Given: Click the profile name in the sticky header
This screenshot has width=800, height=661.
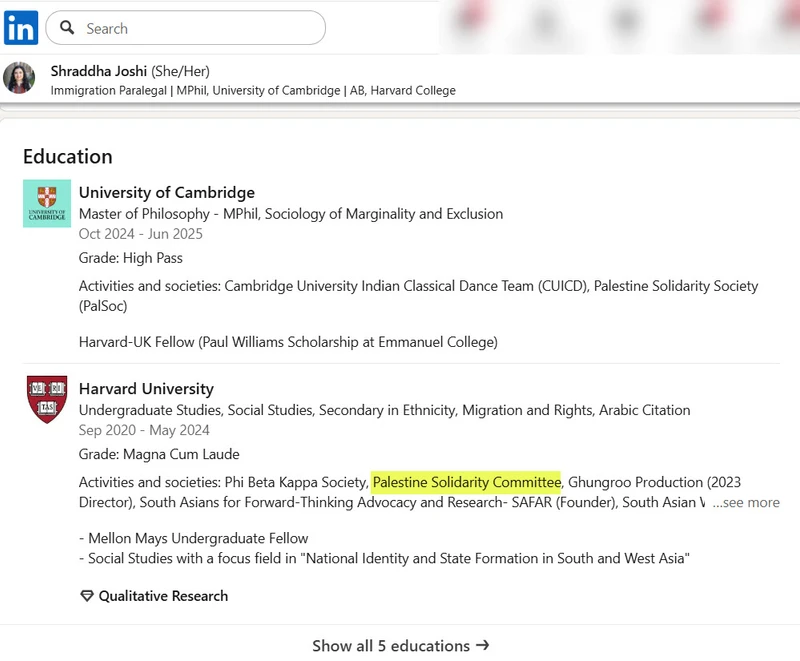Looking at the screenshot, I should point(99,71).
